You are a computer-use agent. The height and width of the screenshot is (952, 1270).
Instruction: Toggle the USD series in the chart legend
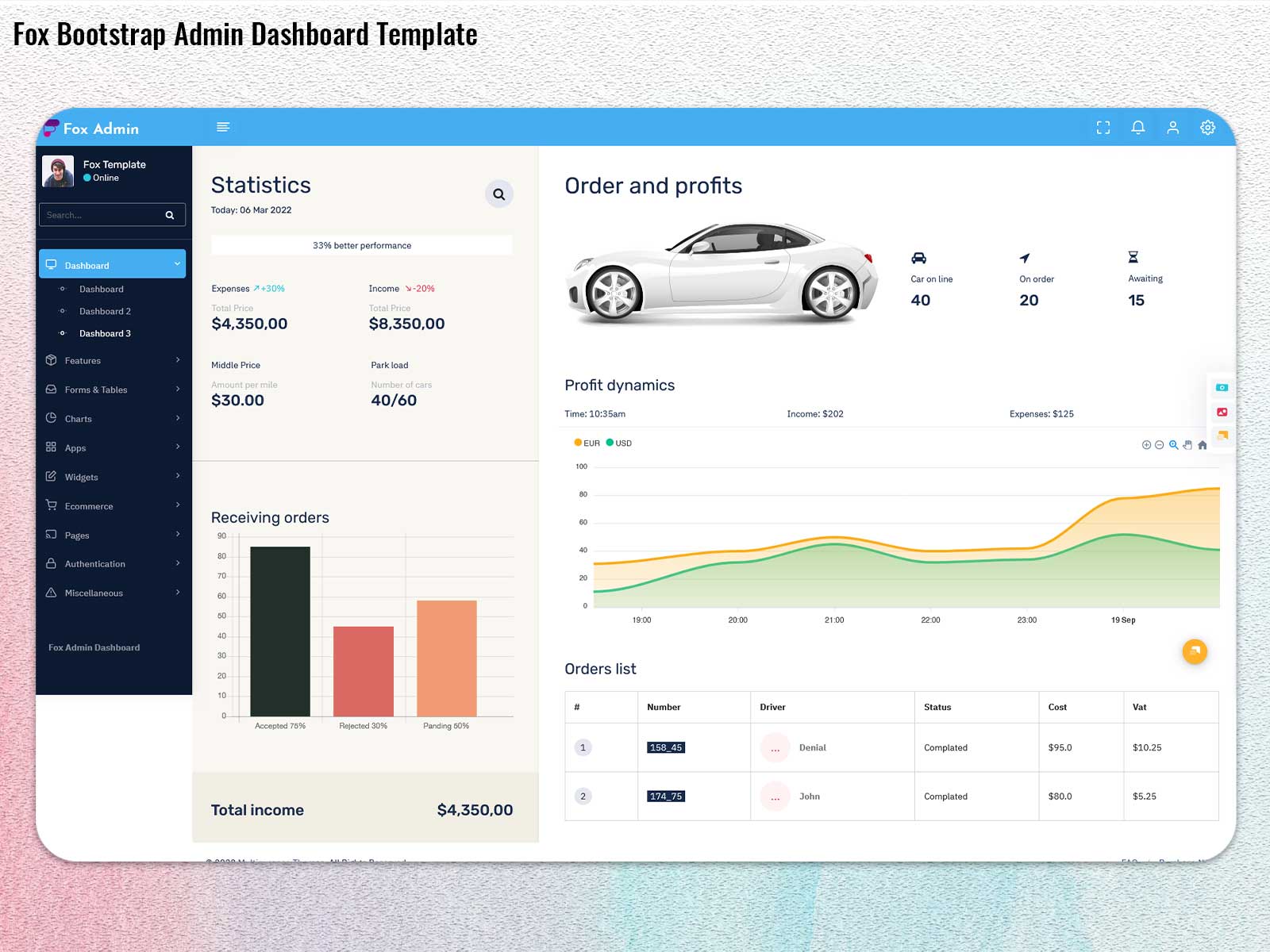click(620, 443)
